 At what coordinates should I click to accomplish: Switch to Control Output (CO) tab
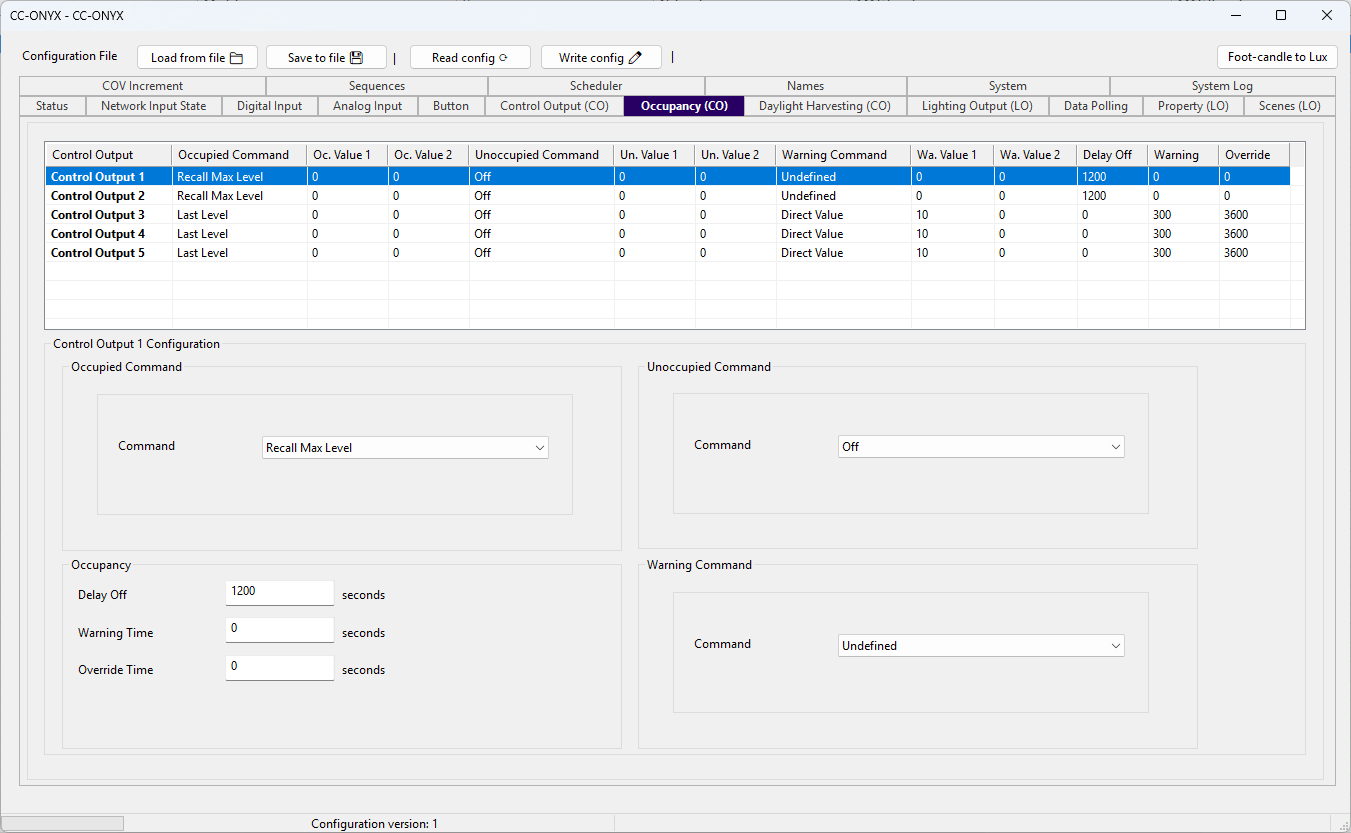pos(554,106)
